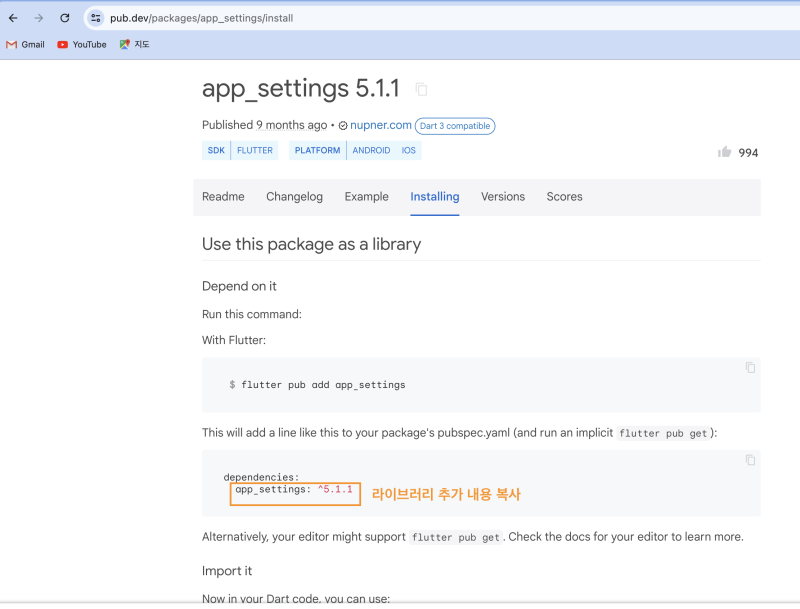This screenshot has height=609, width=800.
Task: Copy the flutter pub add command
Action: pos(750,368)
